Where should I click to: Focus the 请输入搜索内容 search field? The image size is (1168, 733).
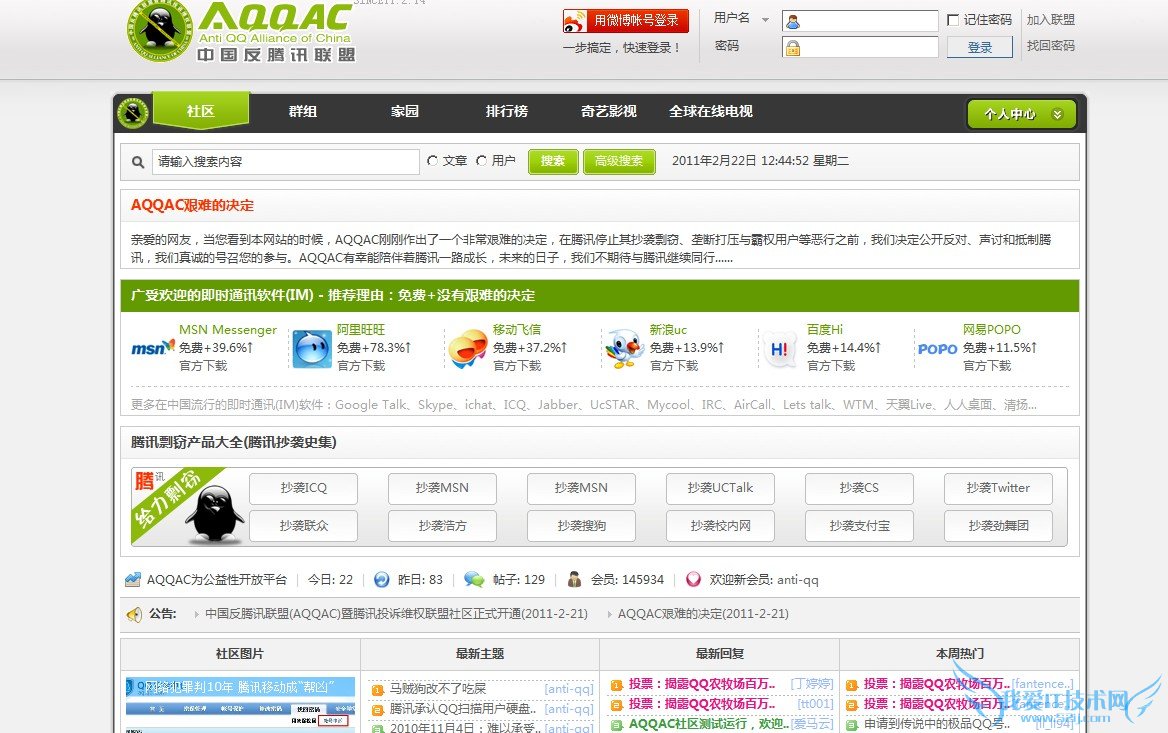(x=285, y=162)
